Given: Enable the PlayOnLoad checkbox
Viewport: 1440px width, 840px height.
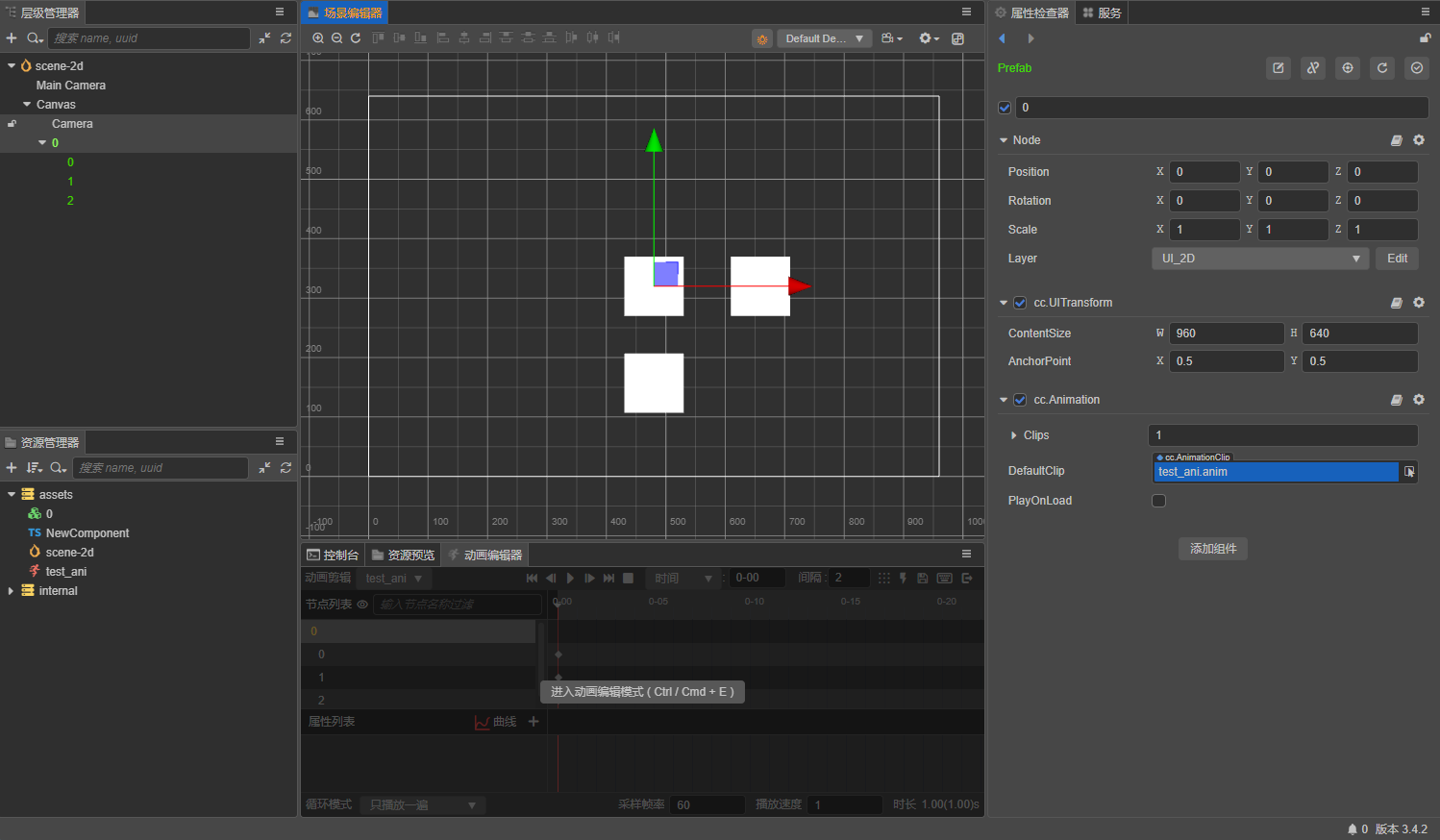Looking at the screenshot, I should click(1158, 501).
